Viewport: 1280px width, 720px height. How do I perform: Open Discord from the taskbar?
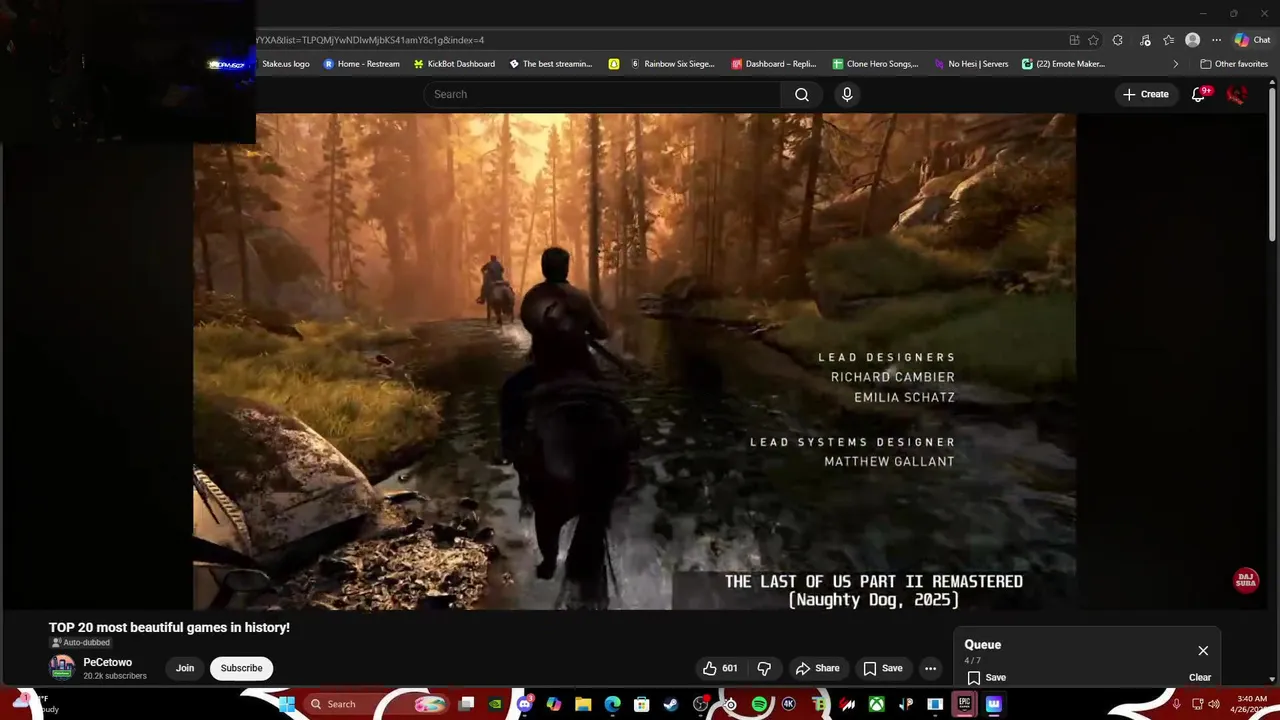[x=525, y=704]
